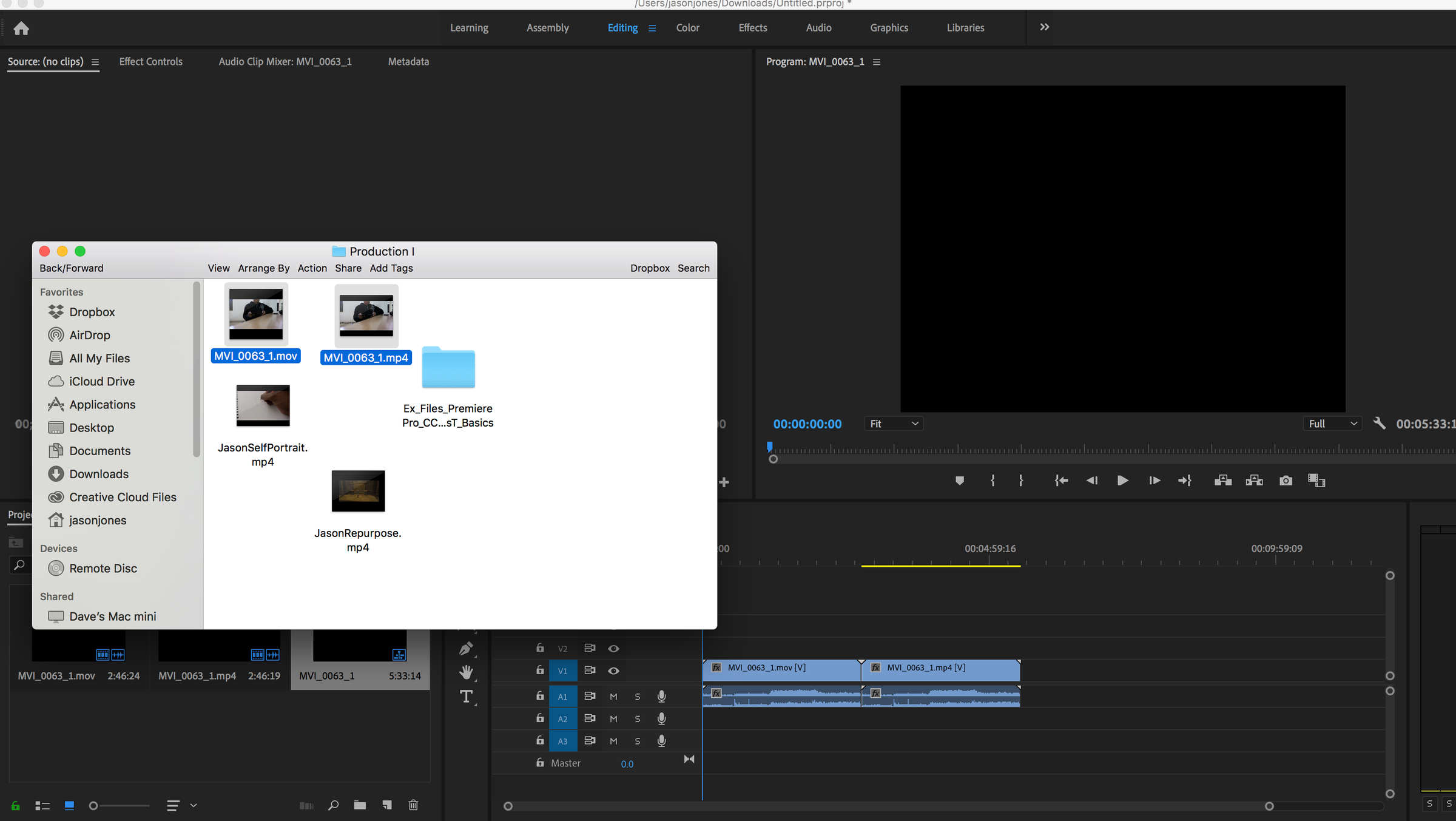Click Search in Finder toolbar

pos(693,268)
